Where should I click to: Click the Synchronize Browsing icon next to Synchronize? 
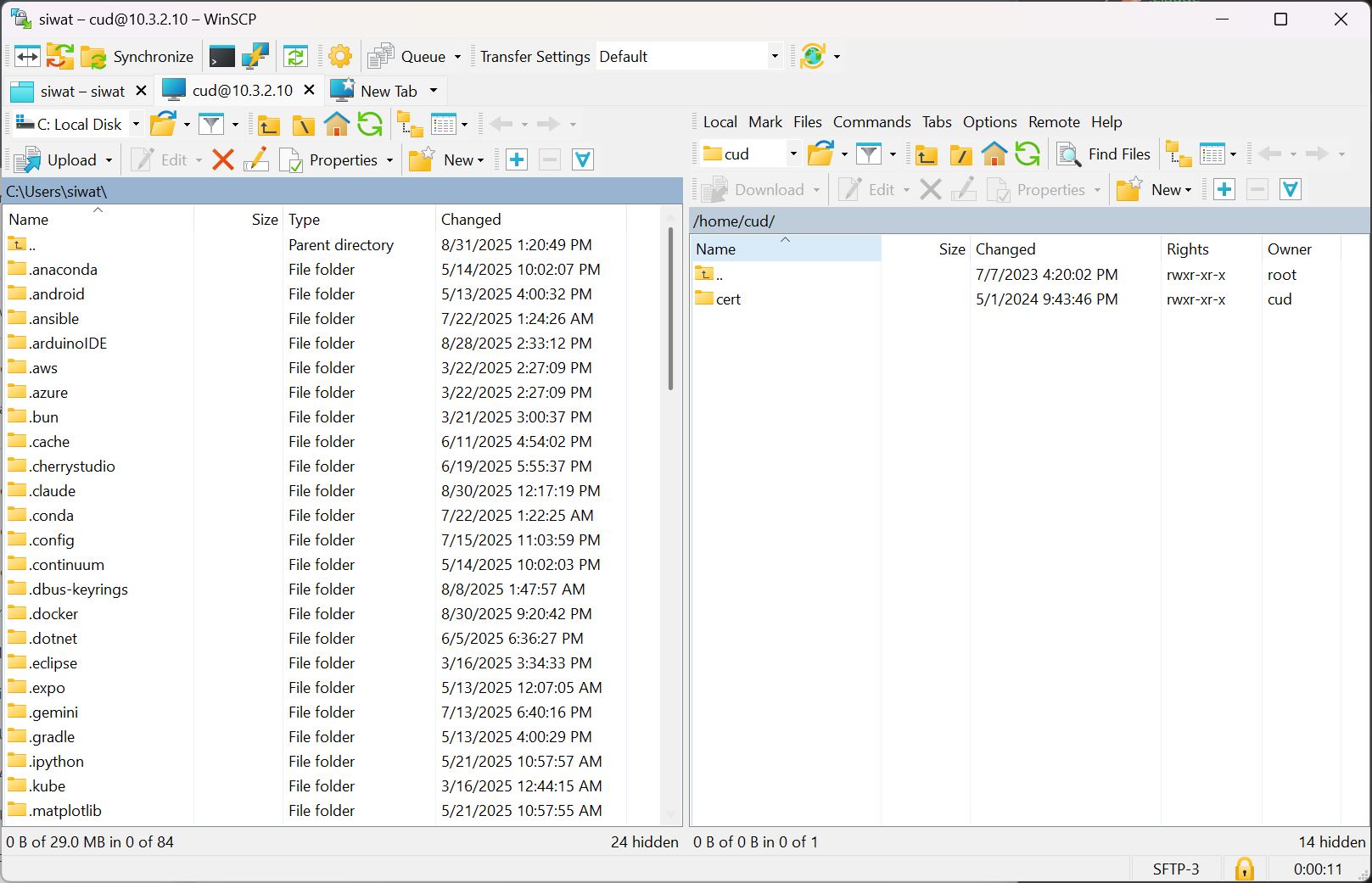click(x=60, y=57)
